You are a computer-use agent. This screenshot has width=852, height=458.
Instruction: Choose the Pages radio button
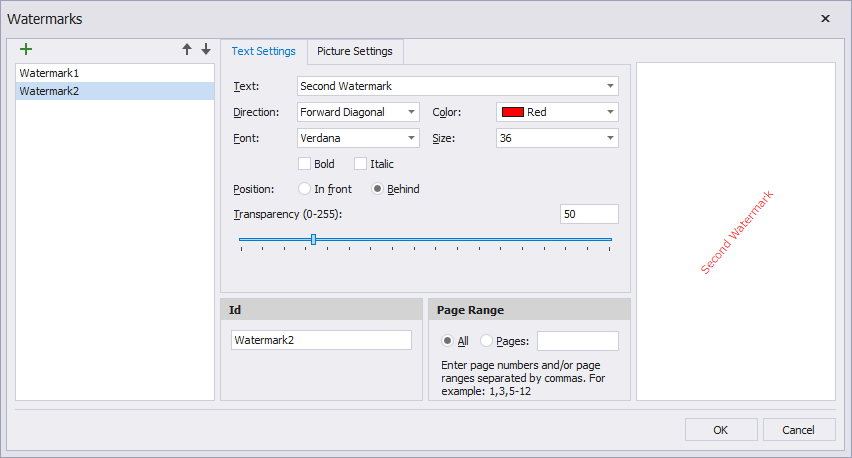tap(487, 341)
